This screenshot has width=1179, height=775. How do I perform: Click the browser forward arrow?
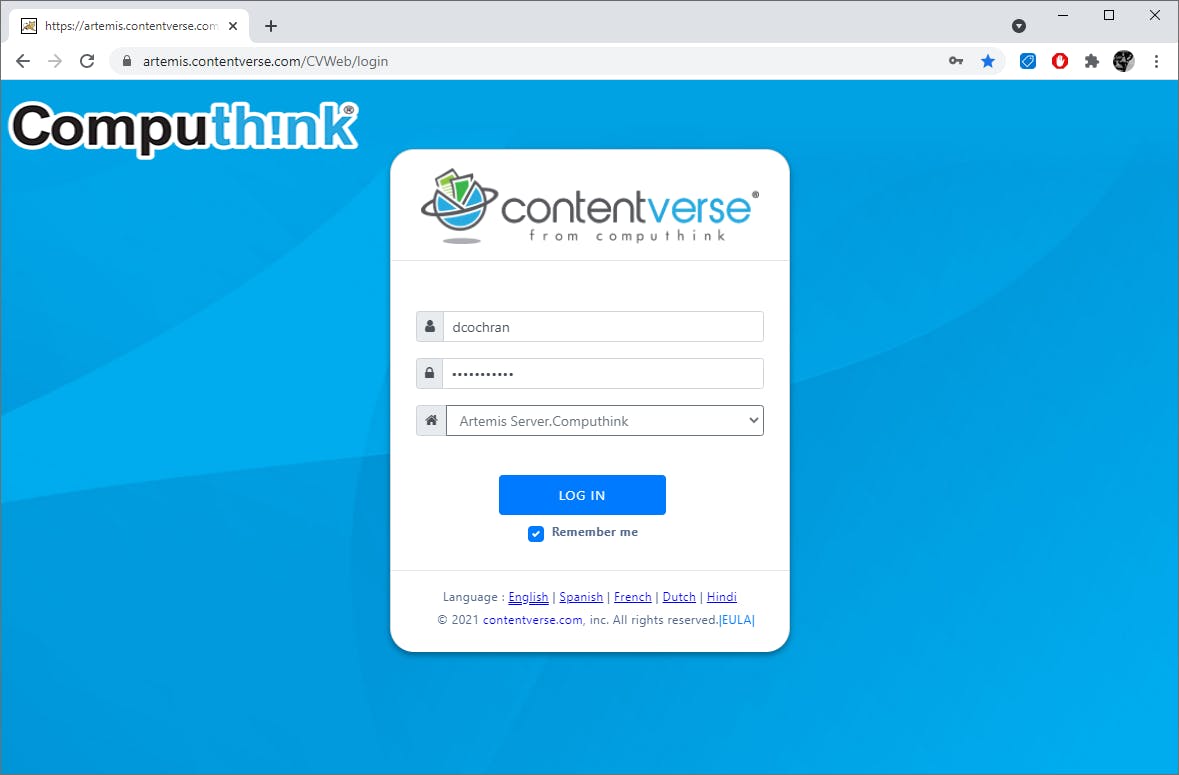[55, 61]
